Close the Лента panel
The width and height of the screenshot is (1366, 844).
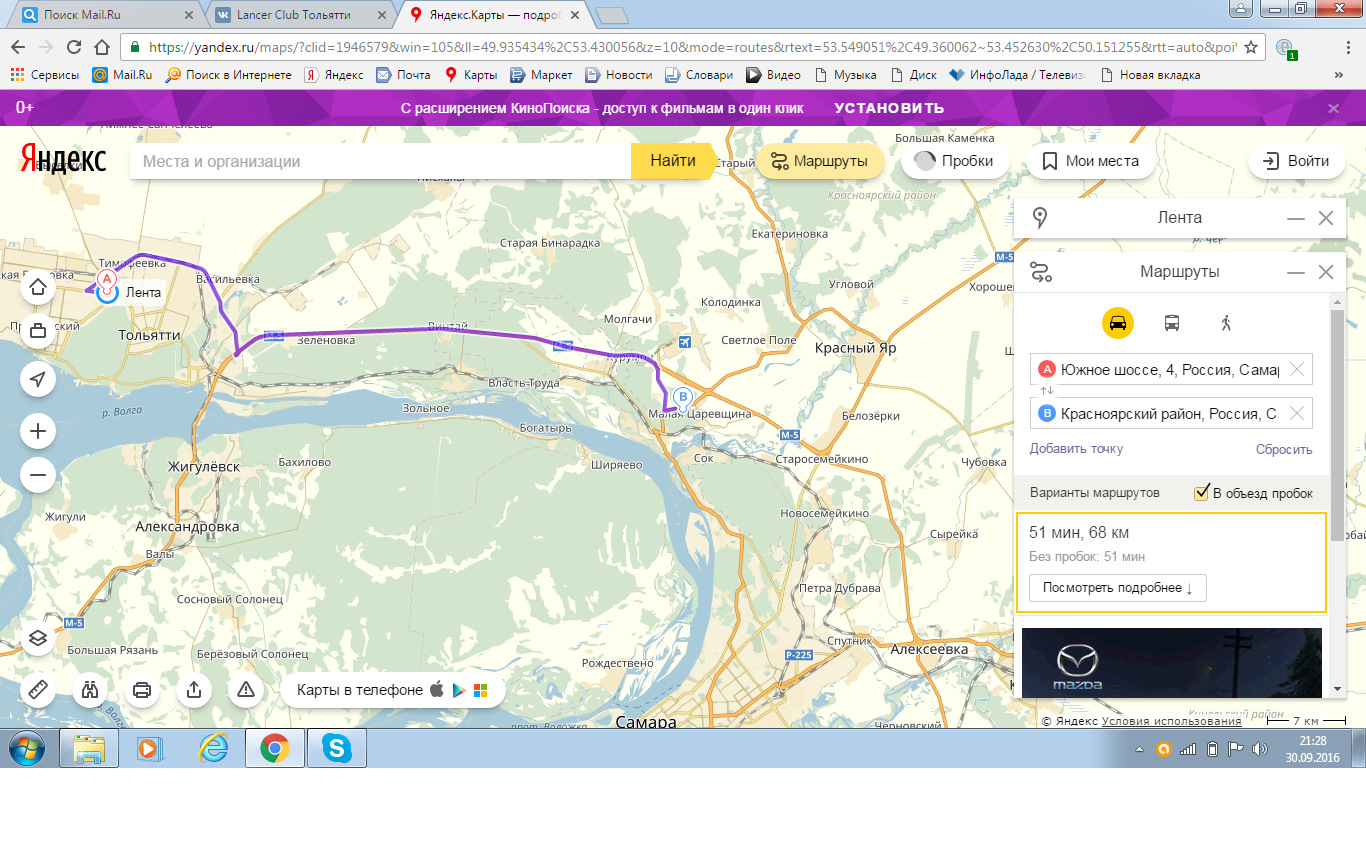click(x=1326, y=218)
